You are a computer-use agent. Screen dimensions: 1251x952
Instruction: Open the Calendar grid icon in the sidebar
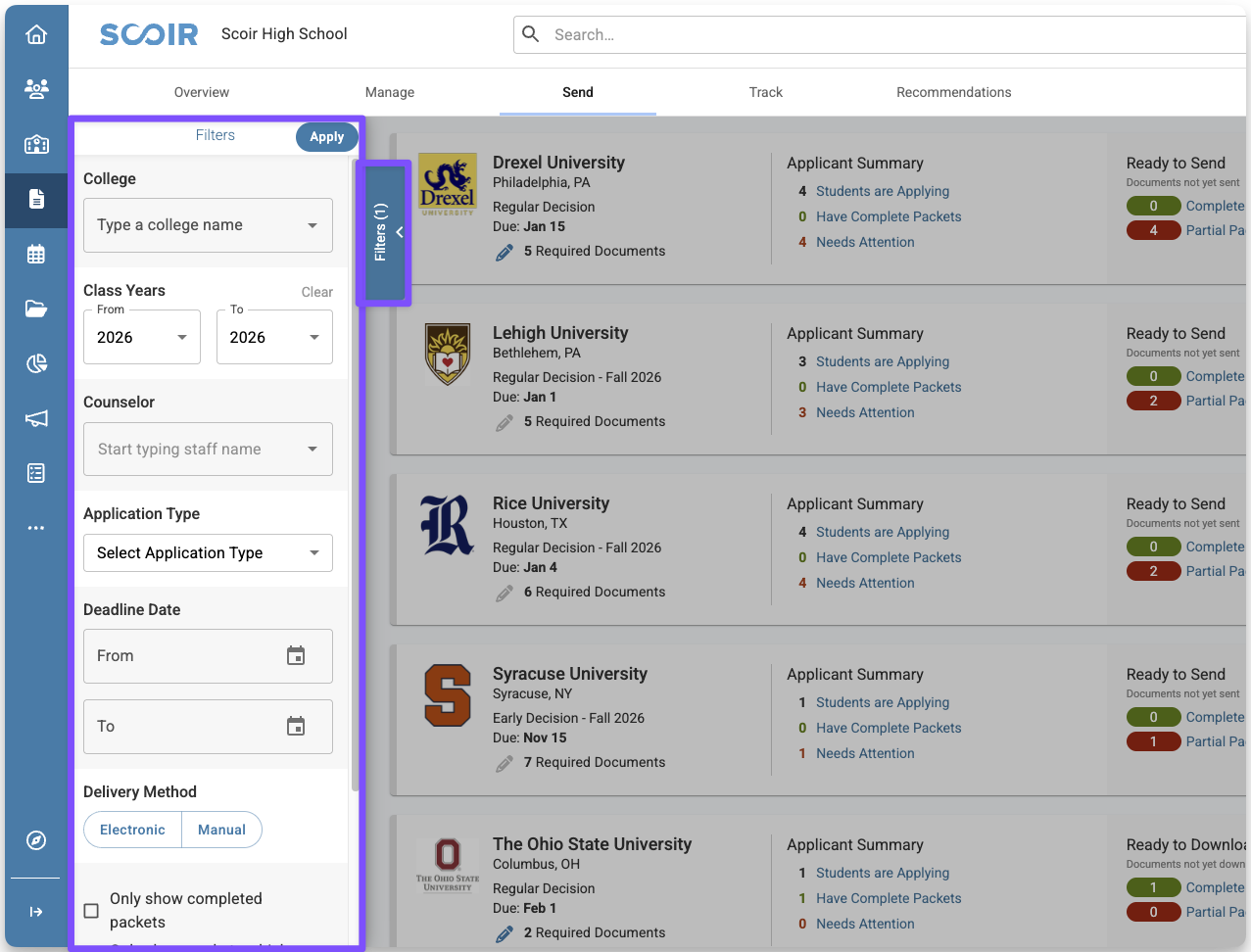36,254
